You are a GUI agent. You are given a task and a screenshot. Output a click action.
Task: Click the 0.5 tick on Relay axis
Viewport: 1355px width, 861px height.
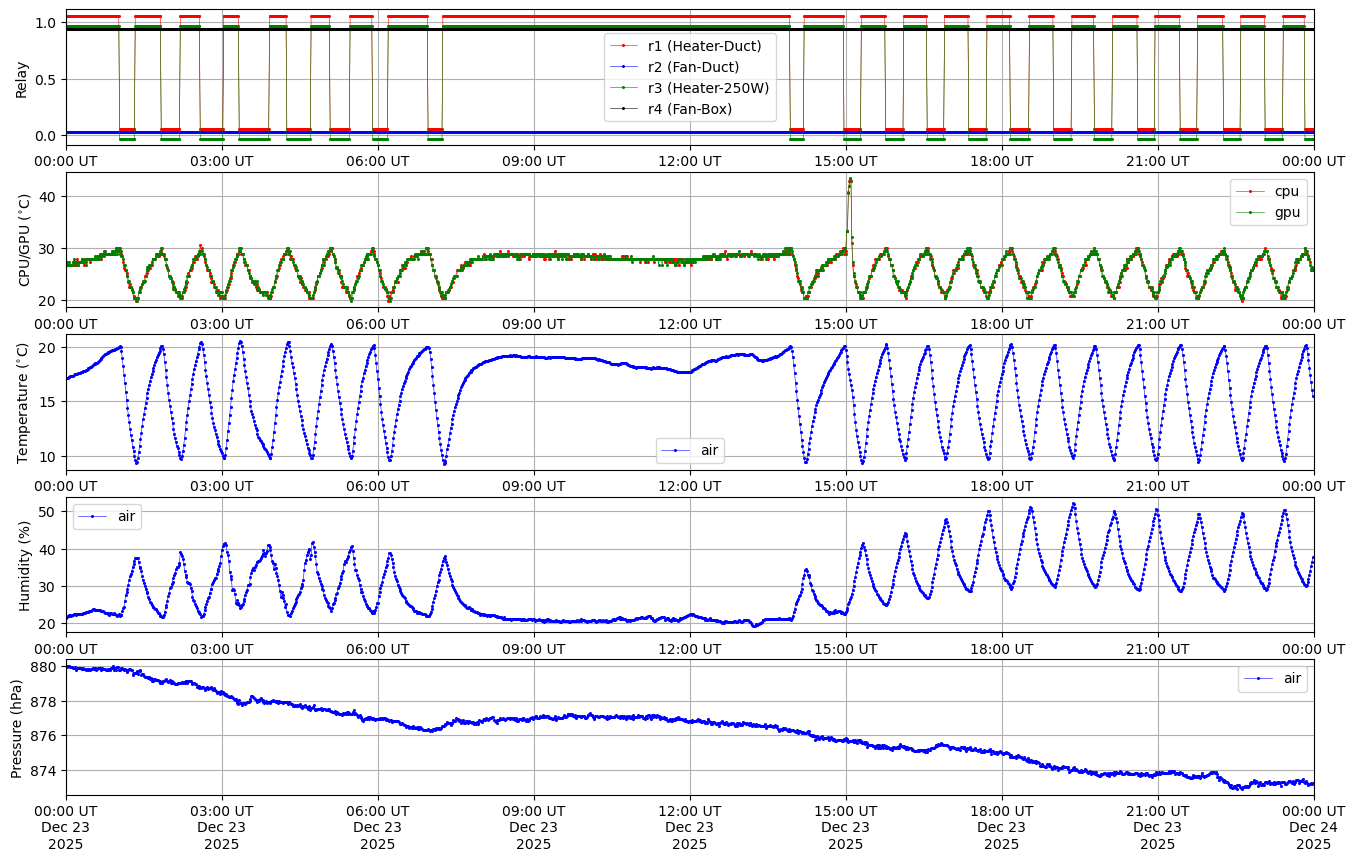(45, 80)
